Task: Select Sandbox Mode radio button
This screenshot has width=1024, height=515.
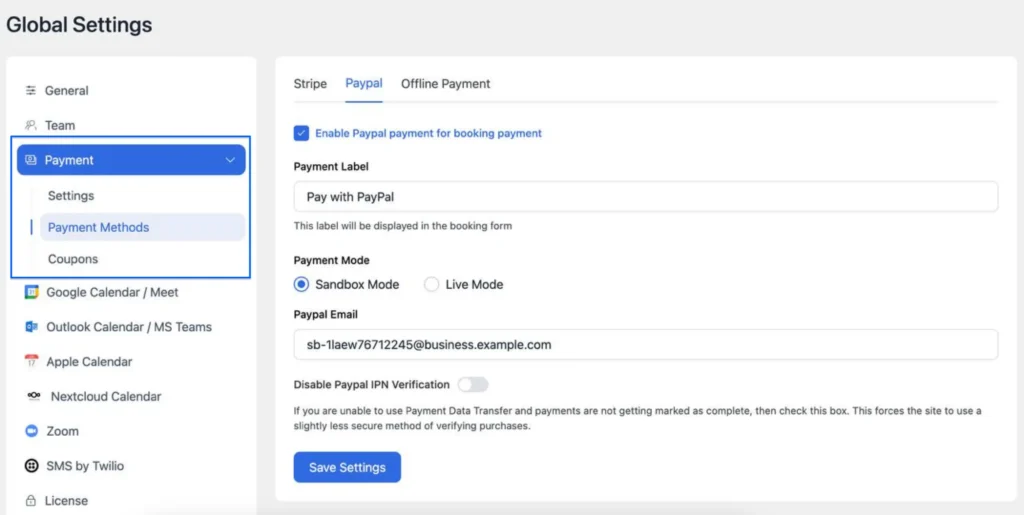Action: point(301,285)
